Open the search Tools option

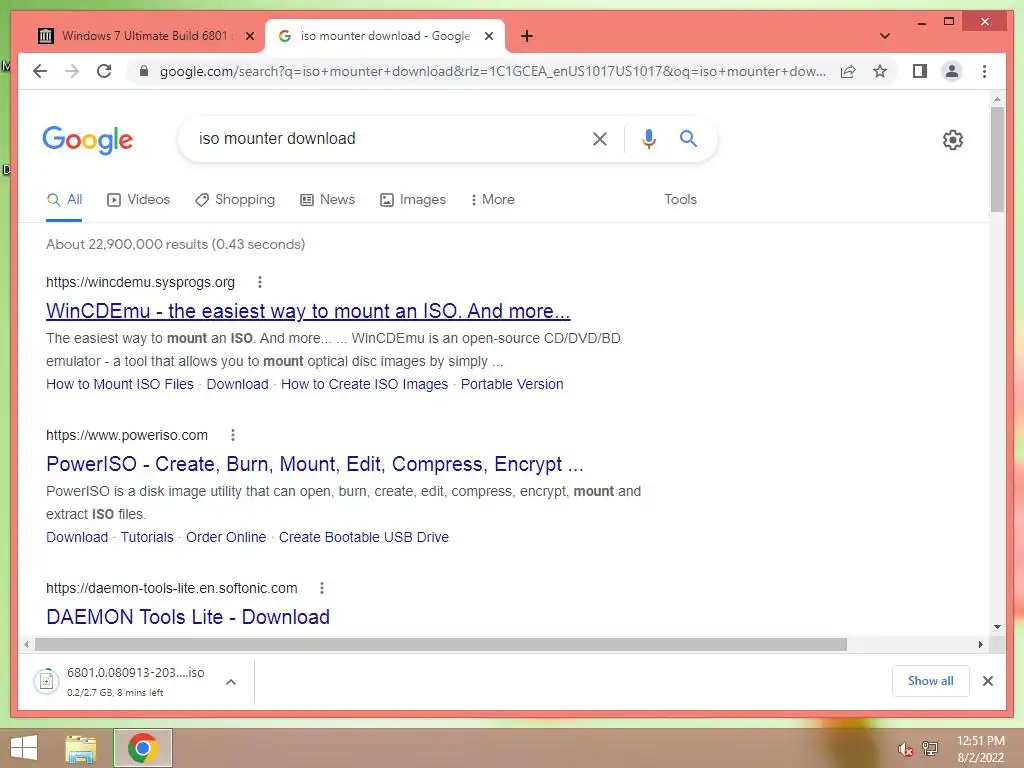tap(680, 199)
